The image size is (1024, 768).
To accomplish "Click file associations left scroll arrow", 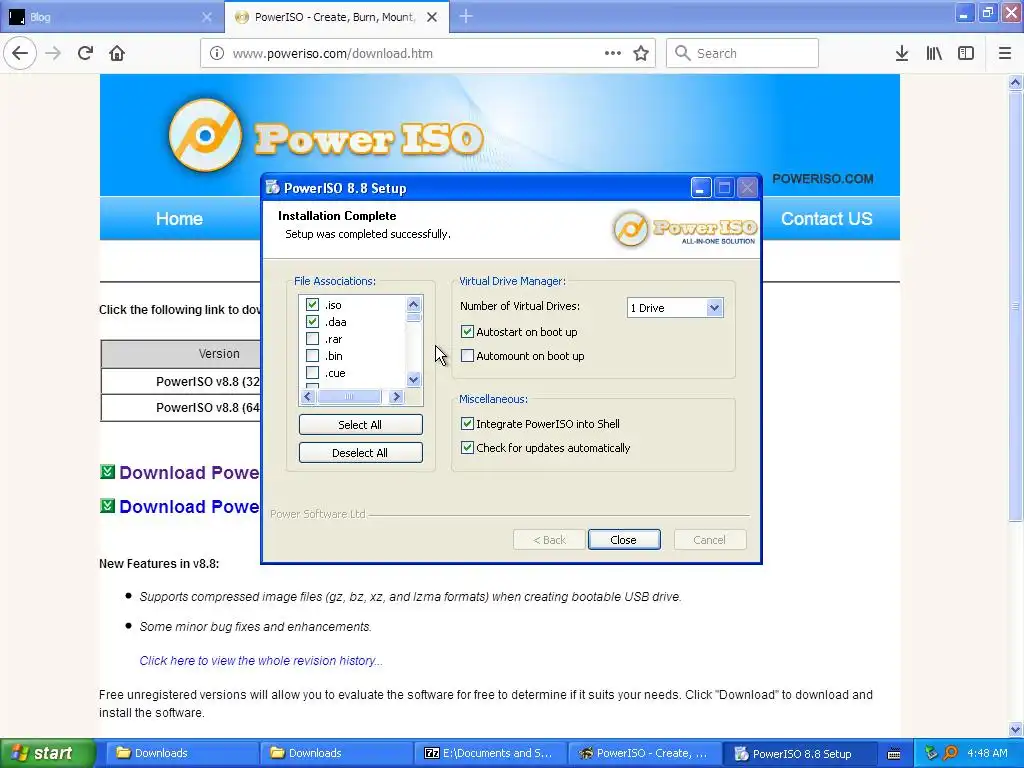I will coord(308,396).
